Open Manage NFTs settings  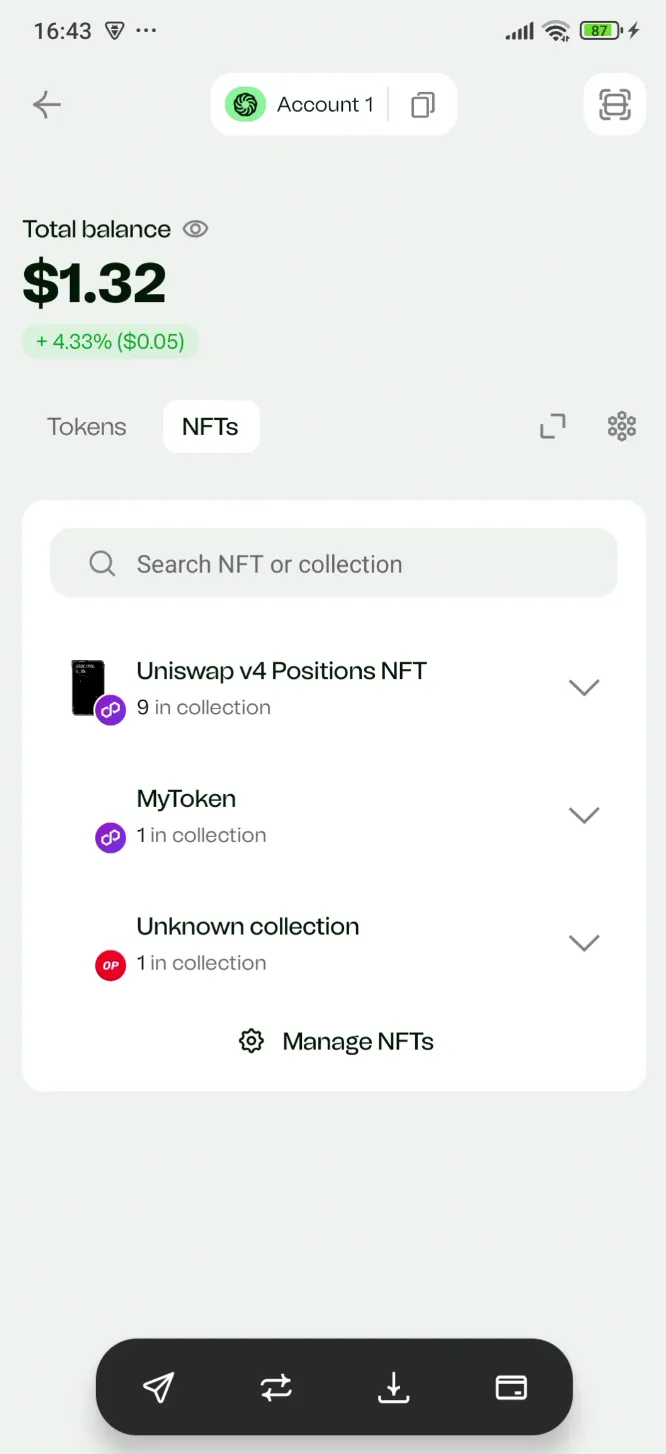(334, 1040)
